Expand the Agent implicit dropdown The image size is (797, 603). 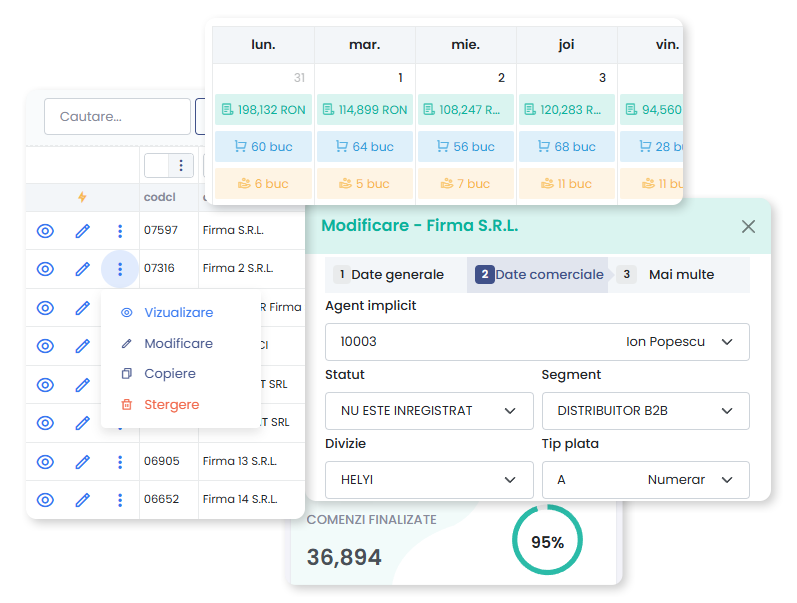727,342
